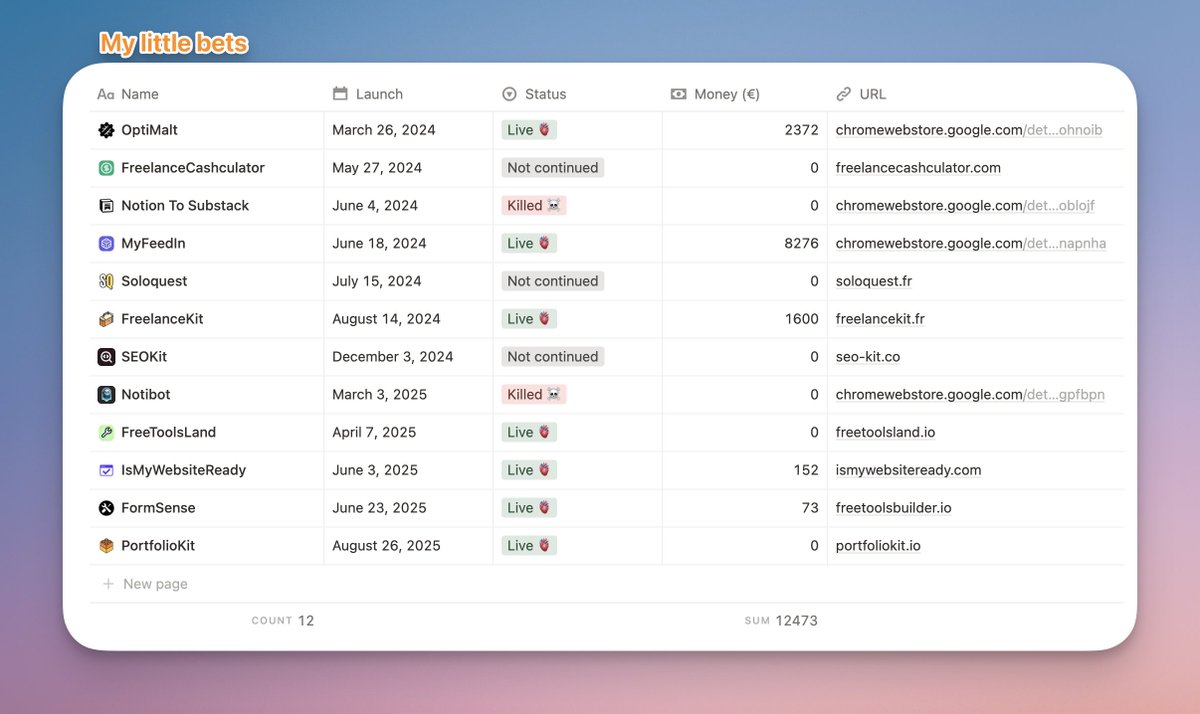Click the PortfolioKit page icon
This screenshot has height=714, width=1200.
click(106, 546)
